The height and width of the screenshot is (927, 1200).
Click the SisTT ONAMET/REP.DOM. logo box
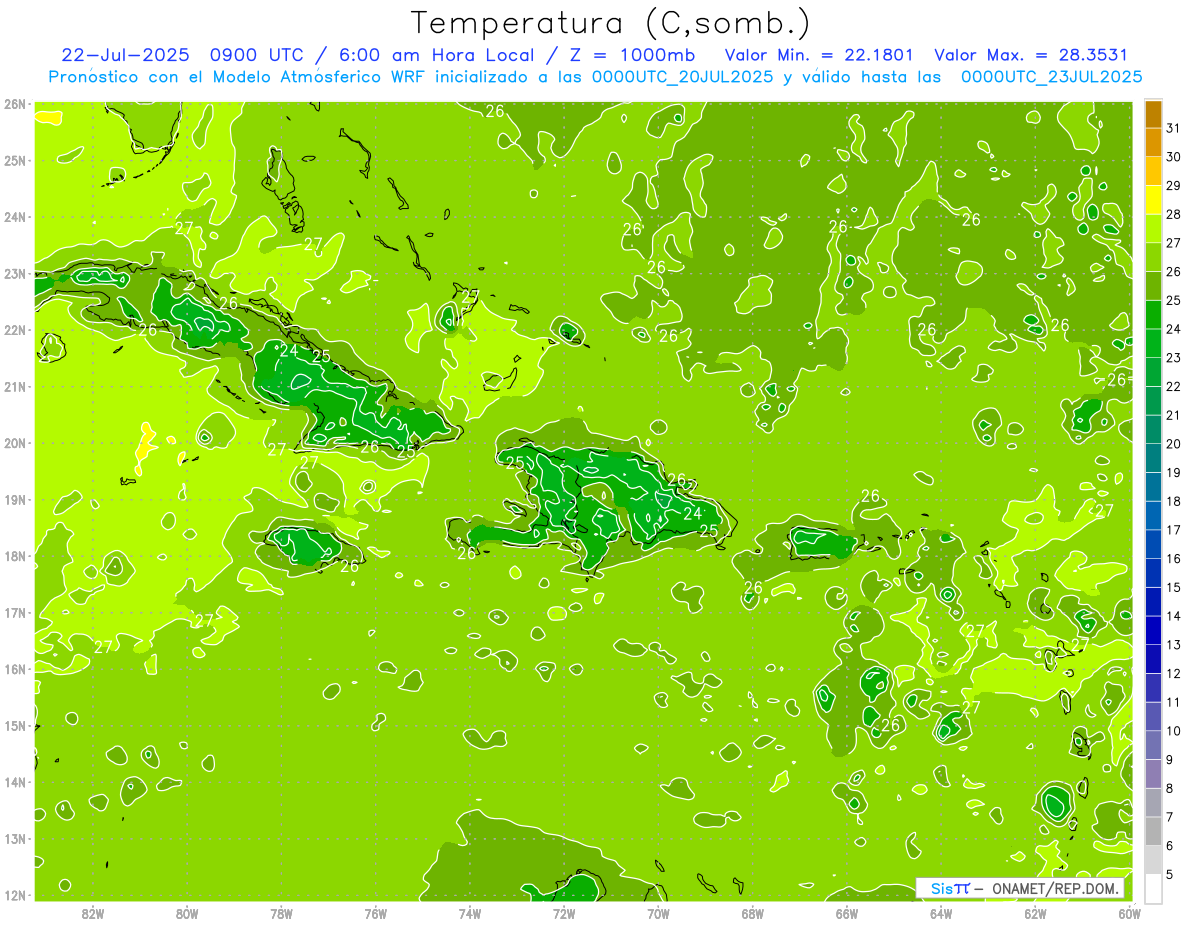(x=1020, y=888)
